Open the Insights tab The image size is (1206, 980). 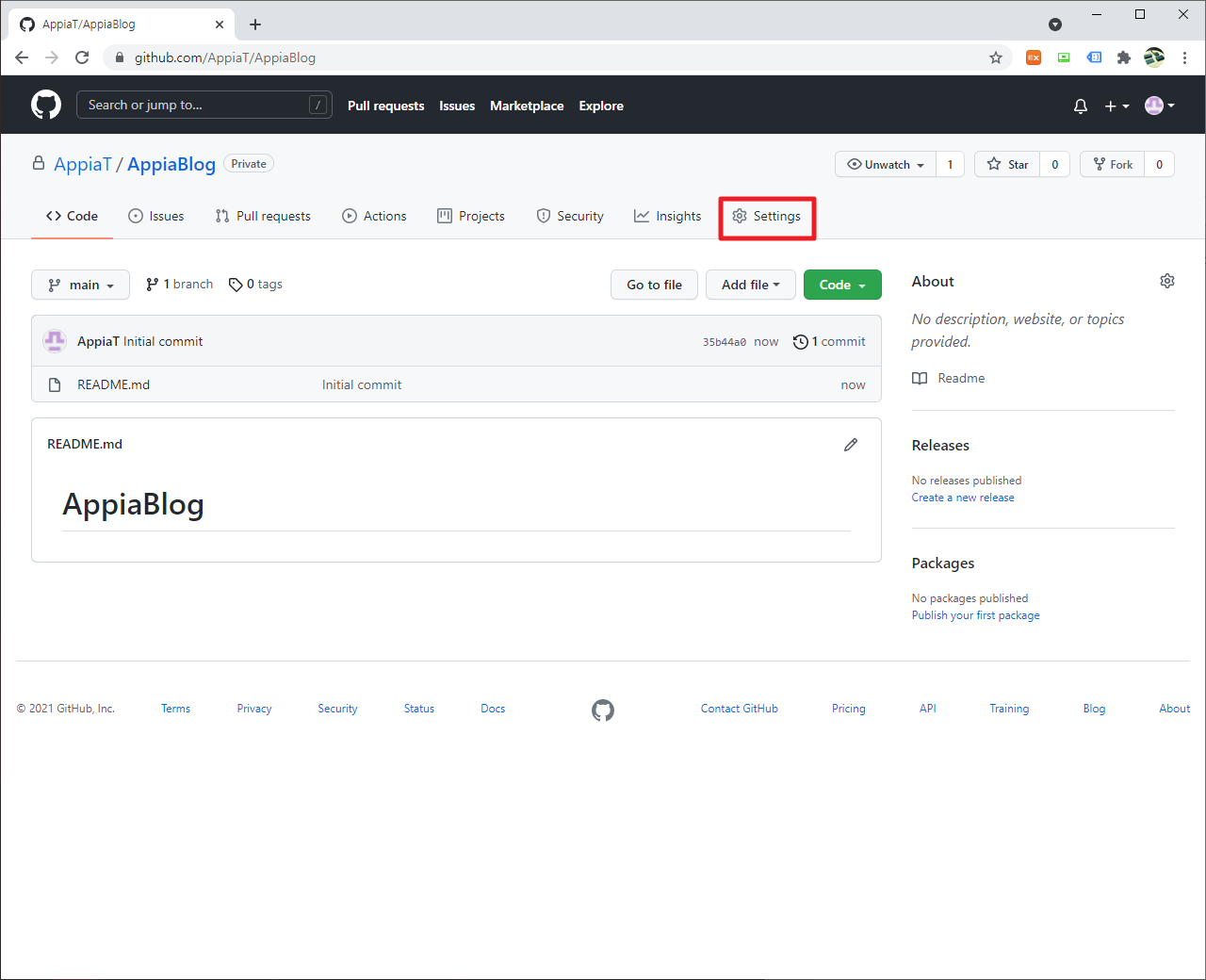tap(668, 216)
